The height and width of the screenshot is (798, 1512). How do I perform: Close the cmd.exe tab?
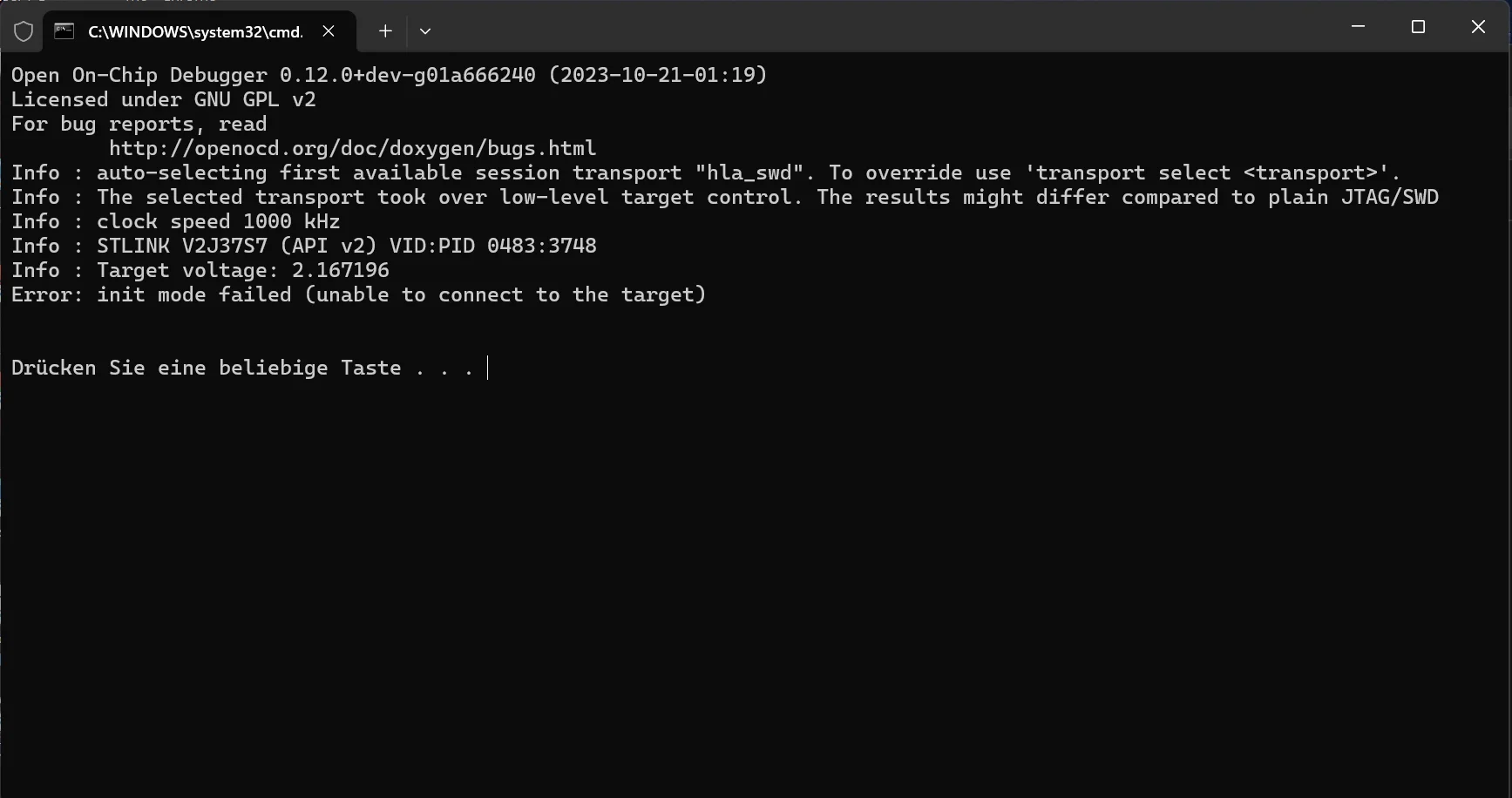point(329,31)
